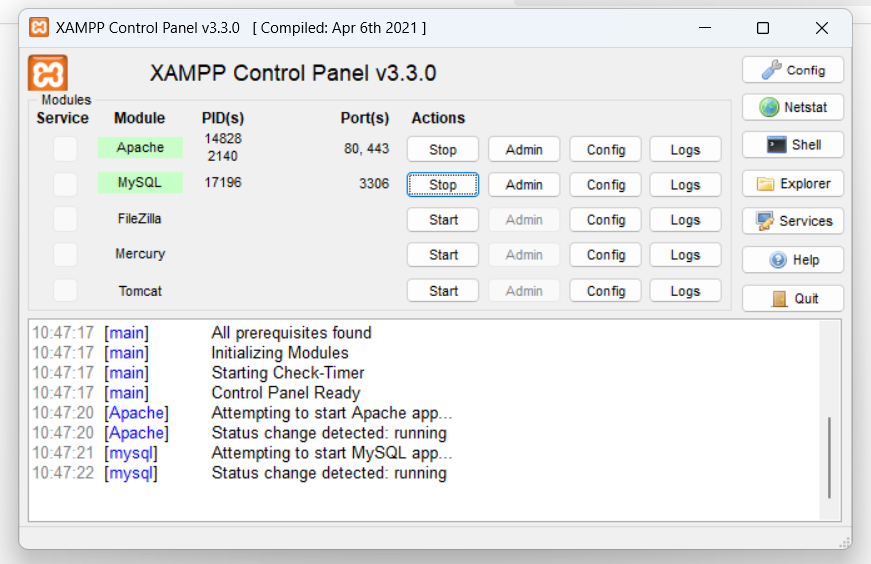The height and width of the screenshot is (564, 871).
Task: Start the FileZilla module
Action: [x=443, y=219]
